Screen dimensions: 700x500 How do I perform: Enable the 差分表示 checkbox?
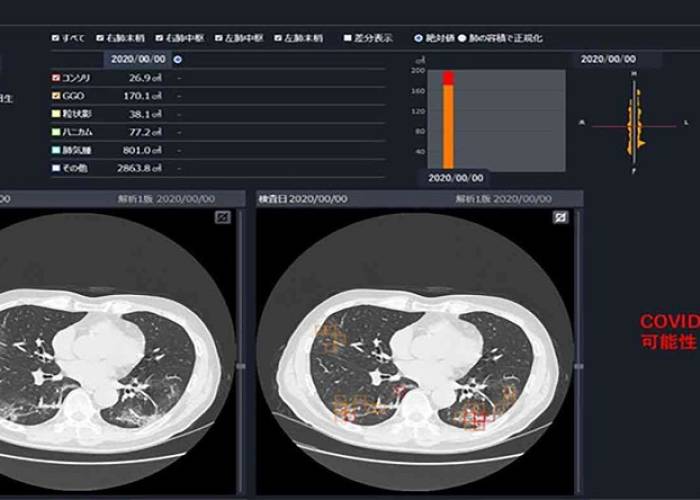pyautogui.click(x=348, y=38)
